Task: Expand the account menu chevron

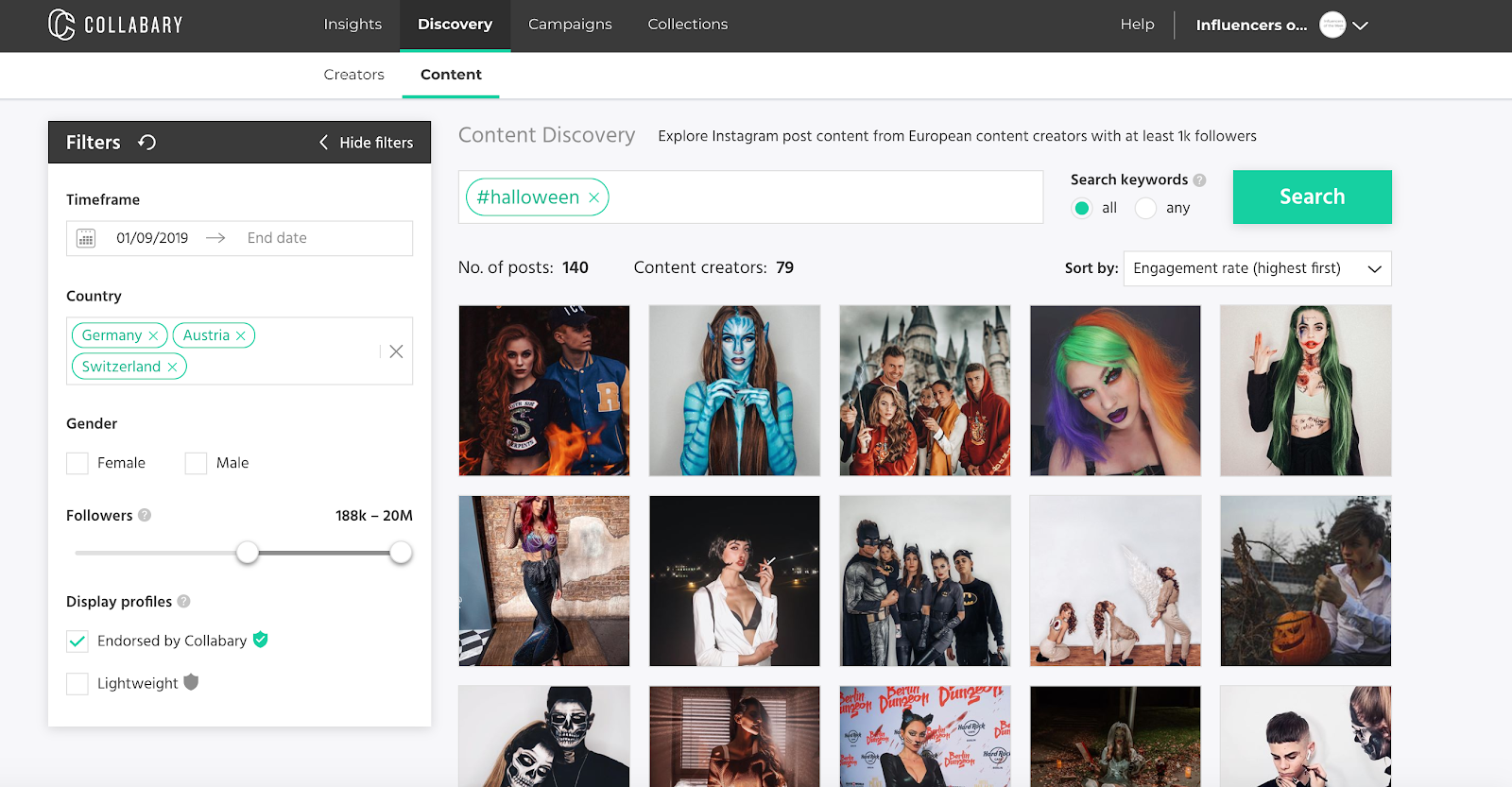Action: tap(1361, 26)
